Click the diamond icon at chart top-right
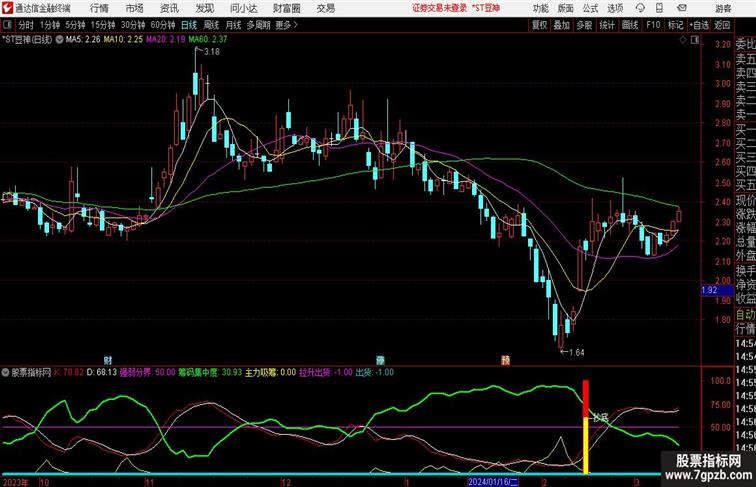The height and width of the screenshot is (487, 756). click(x=683, y=40)
